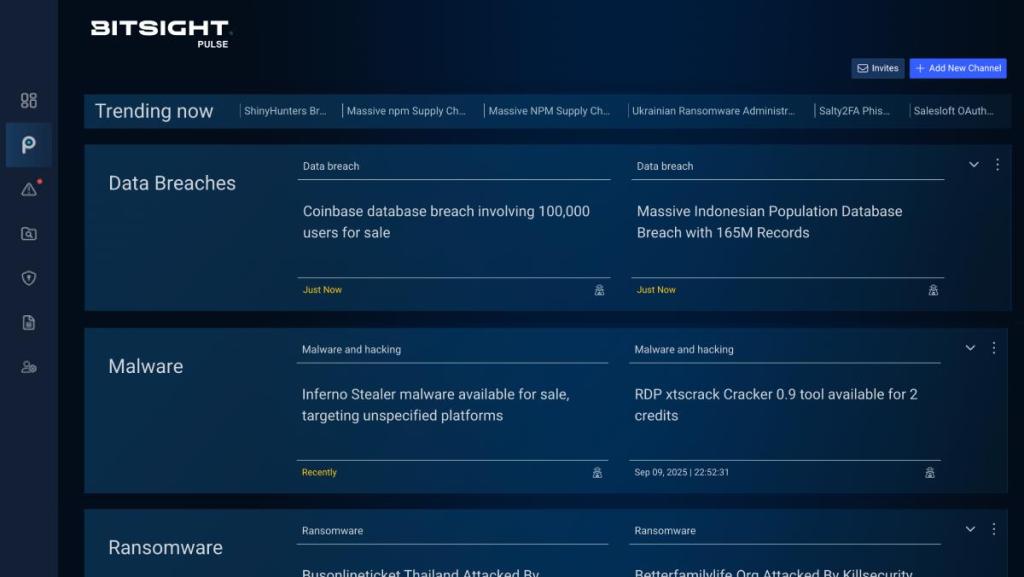Open the Malware channel three-dot menu

click(x=994, y=348)
